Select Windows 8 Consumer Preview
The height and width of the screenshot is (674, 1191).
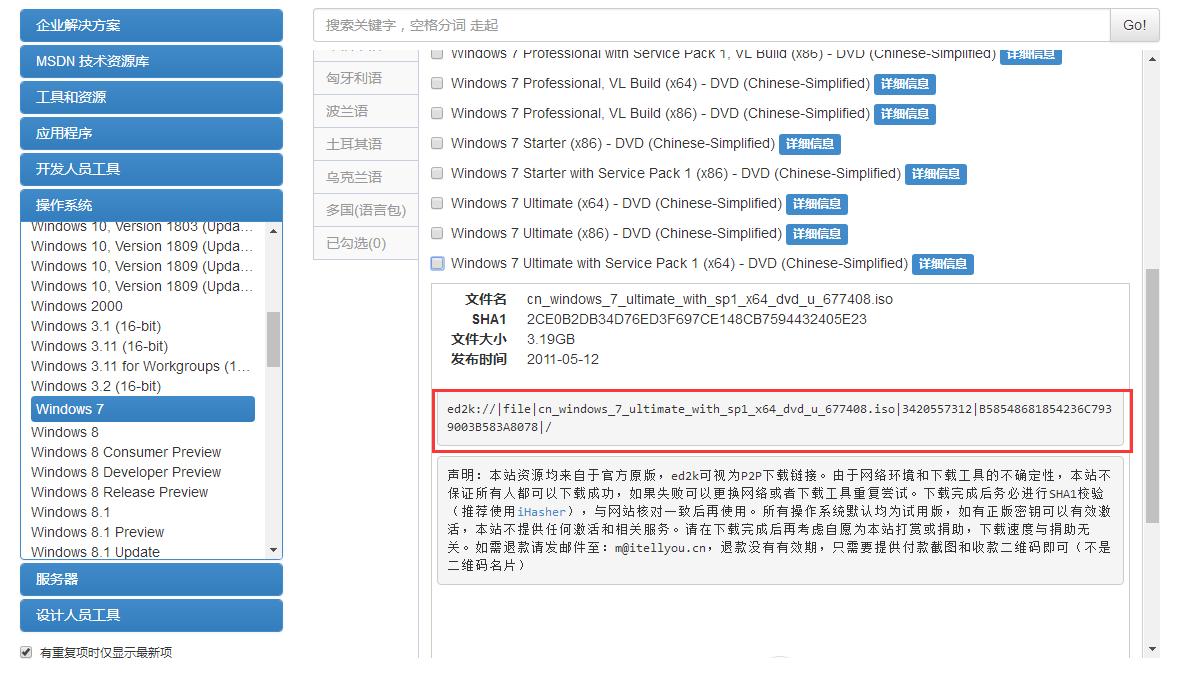click(x=126, y=452)
